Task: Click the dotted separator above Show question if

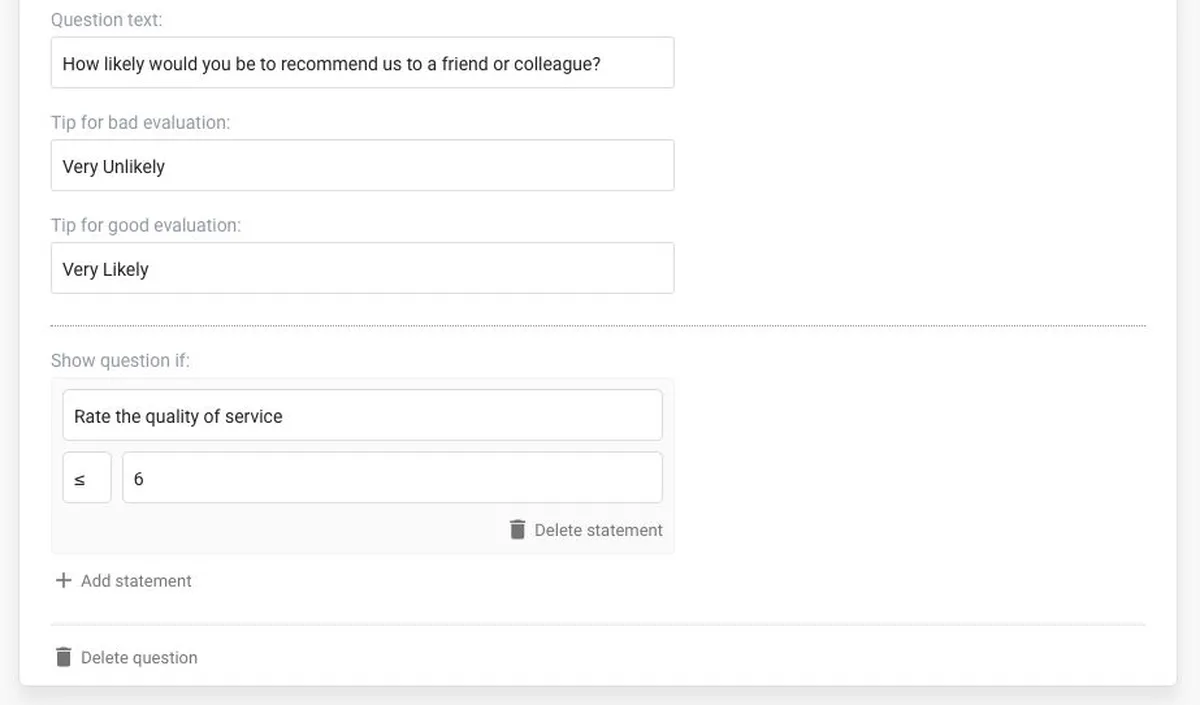Action: (x=598, y=326)
